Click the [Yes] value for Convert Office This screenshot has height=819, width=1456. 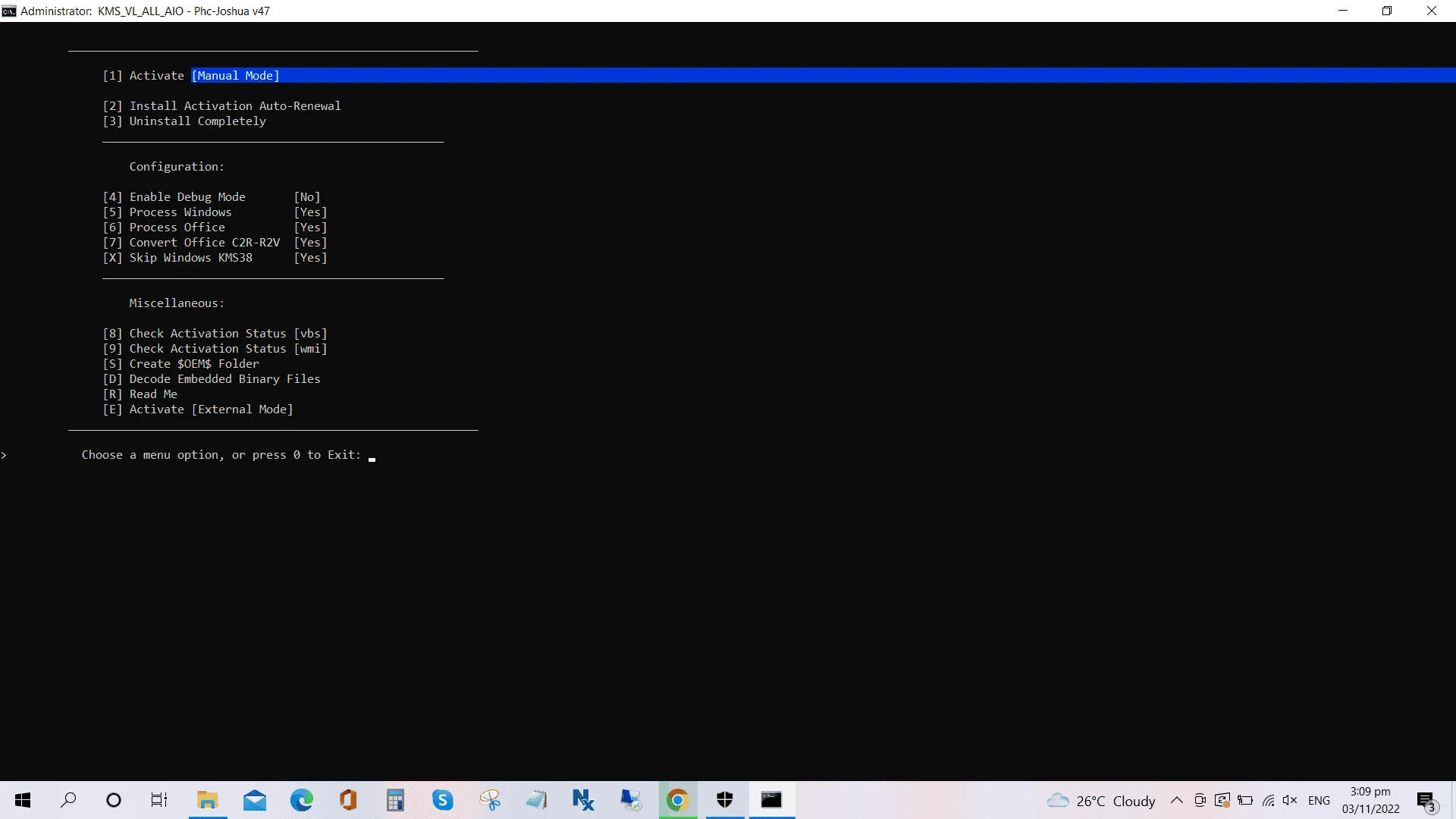pos(311,243)
